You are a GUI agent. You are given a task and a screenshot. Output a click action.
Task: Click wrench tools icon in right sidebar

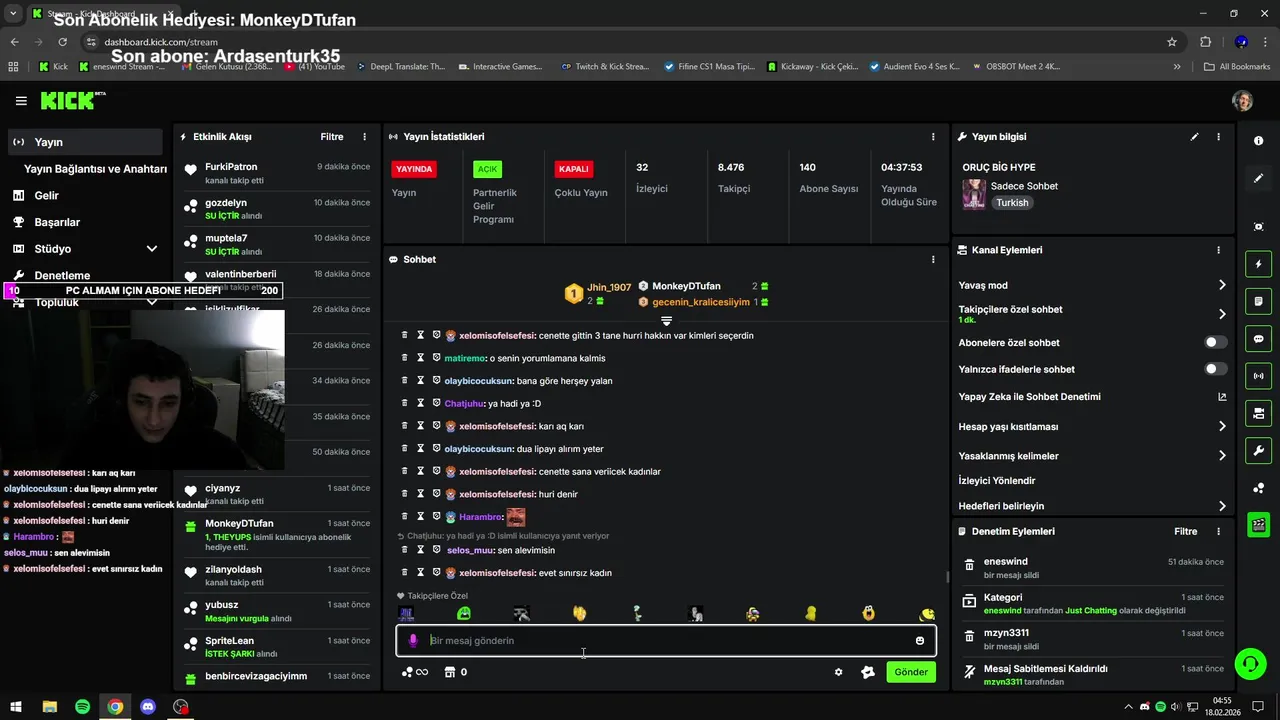click(1258, 450)
